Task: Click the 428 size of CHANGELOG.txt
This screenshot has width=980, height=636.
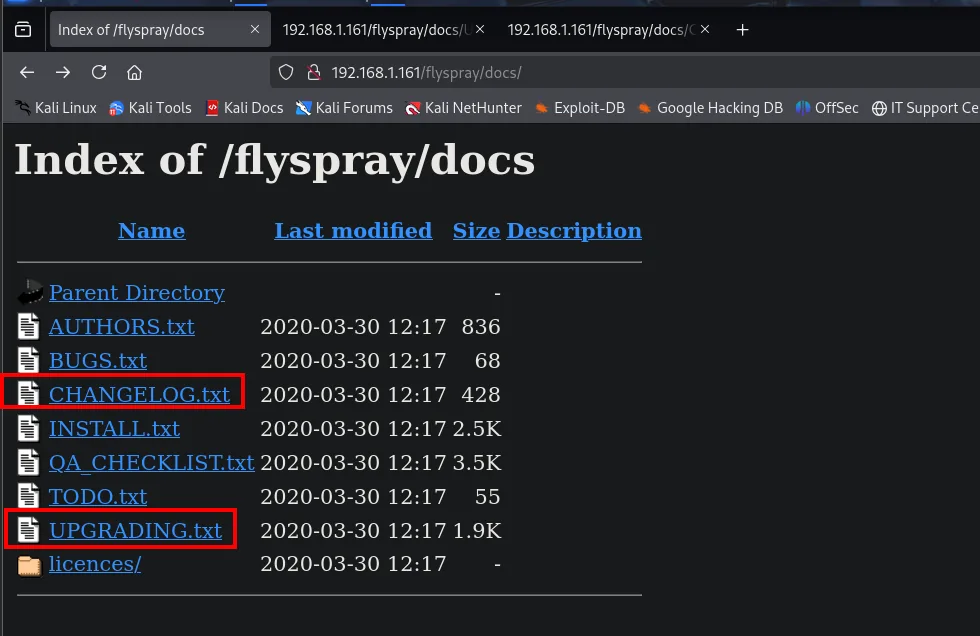Action: pyautogui.click(x=481, y=395)
